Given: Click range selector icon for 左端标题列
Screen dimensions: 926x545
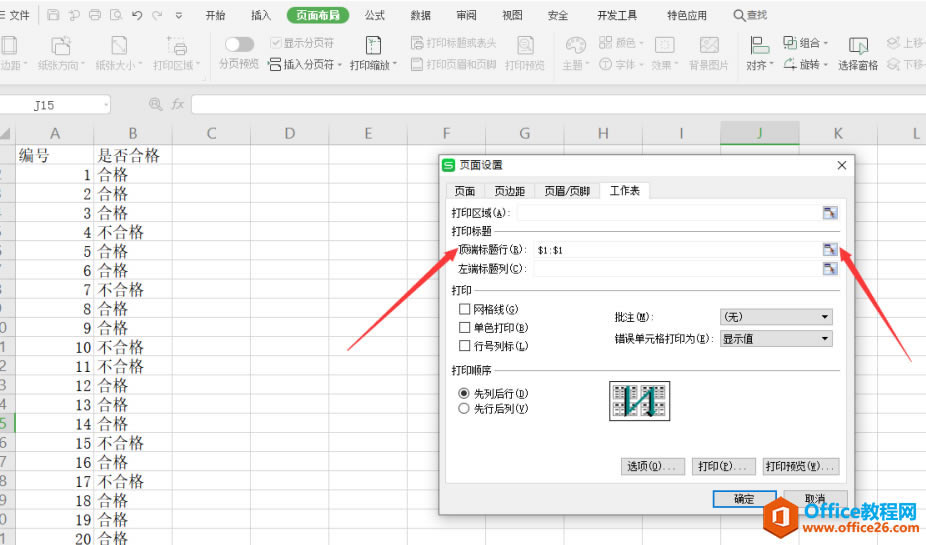Looking at the screenshot, I should click(x=830, y=269).
